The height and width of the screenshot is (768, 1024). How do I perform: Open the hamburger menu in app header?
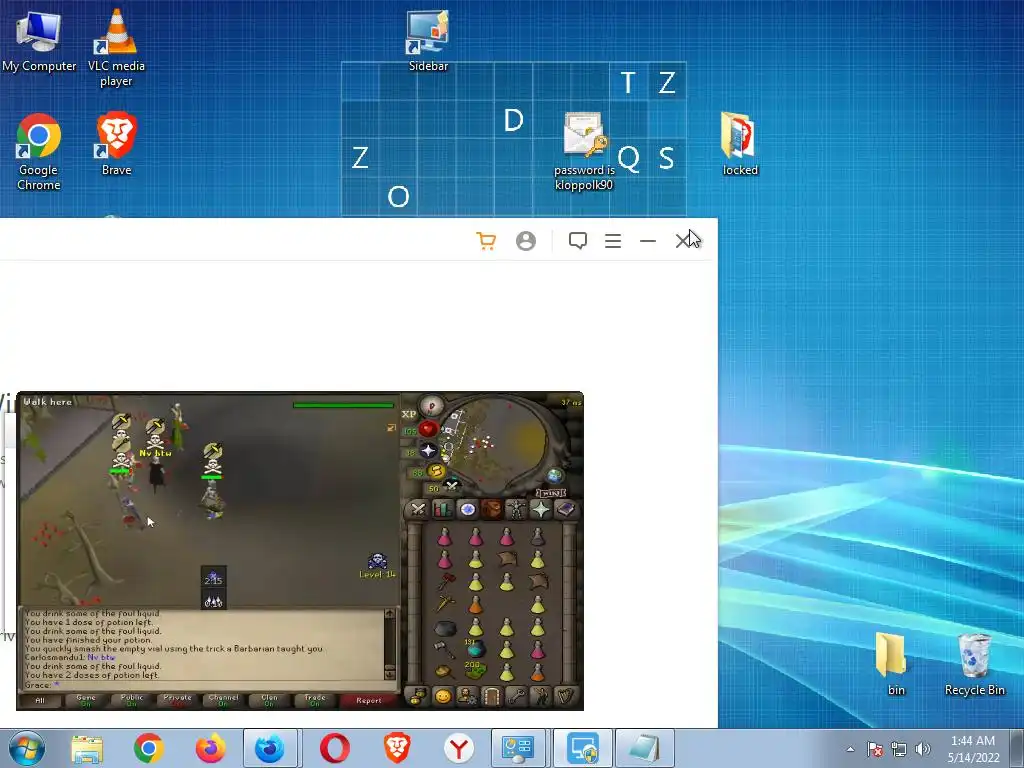coord(613,241)
